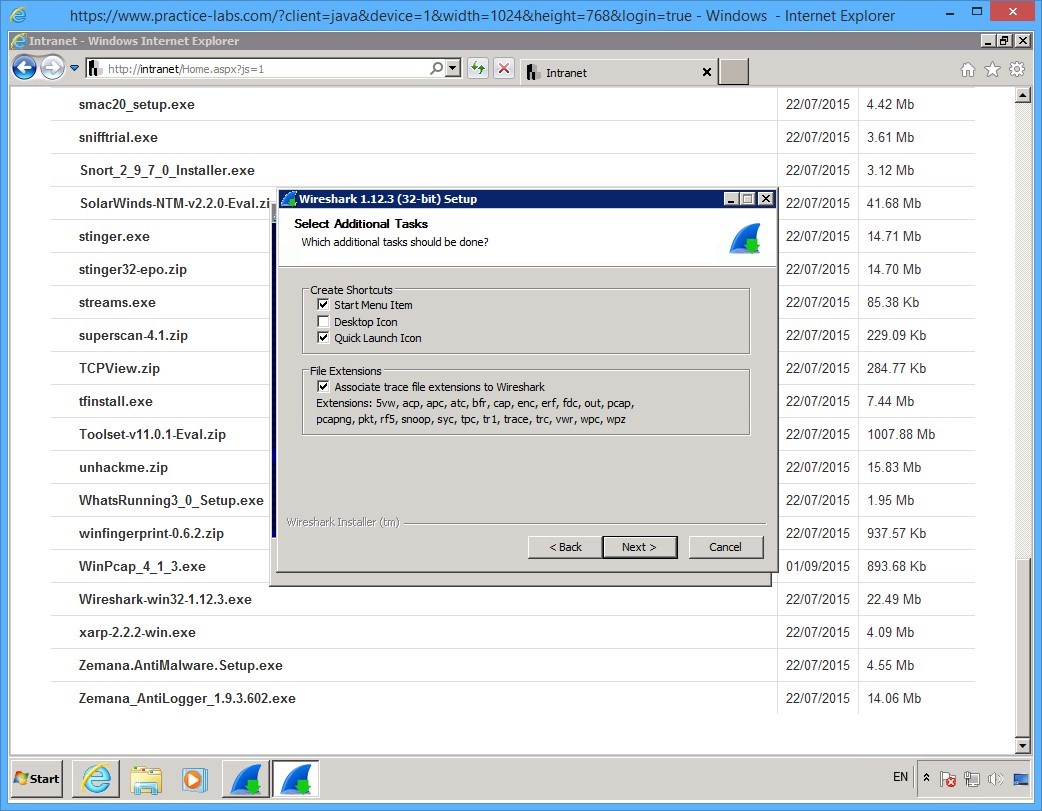Uncheck the Start Menu Item shortcut option
This screenshot has width=1042, height=811.
[x=323, y=305]
